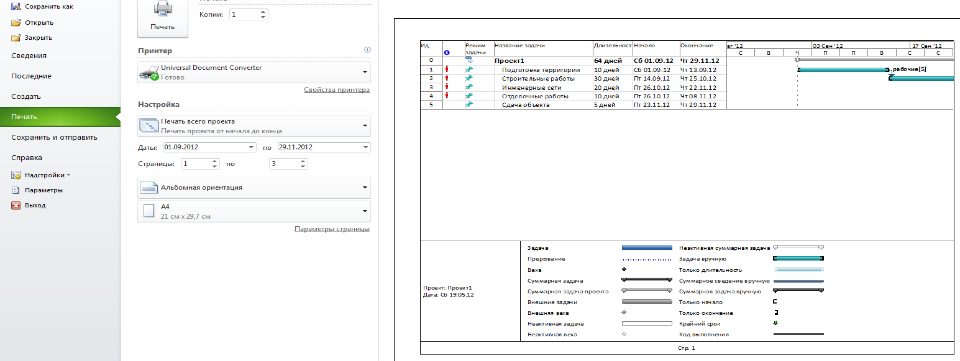Click the Строительные работы row in the preview
The height and width of the screenshot is (361, 960).
pyautogui.click(x=573, y=78)
